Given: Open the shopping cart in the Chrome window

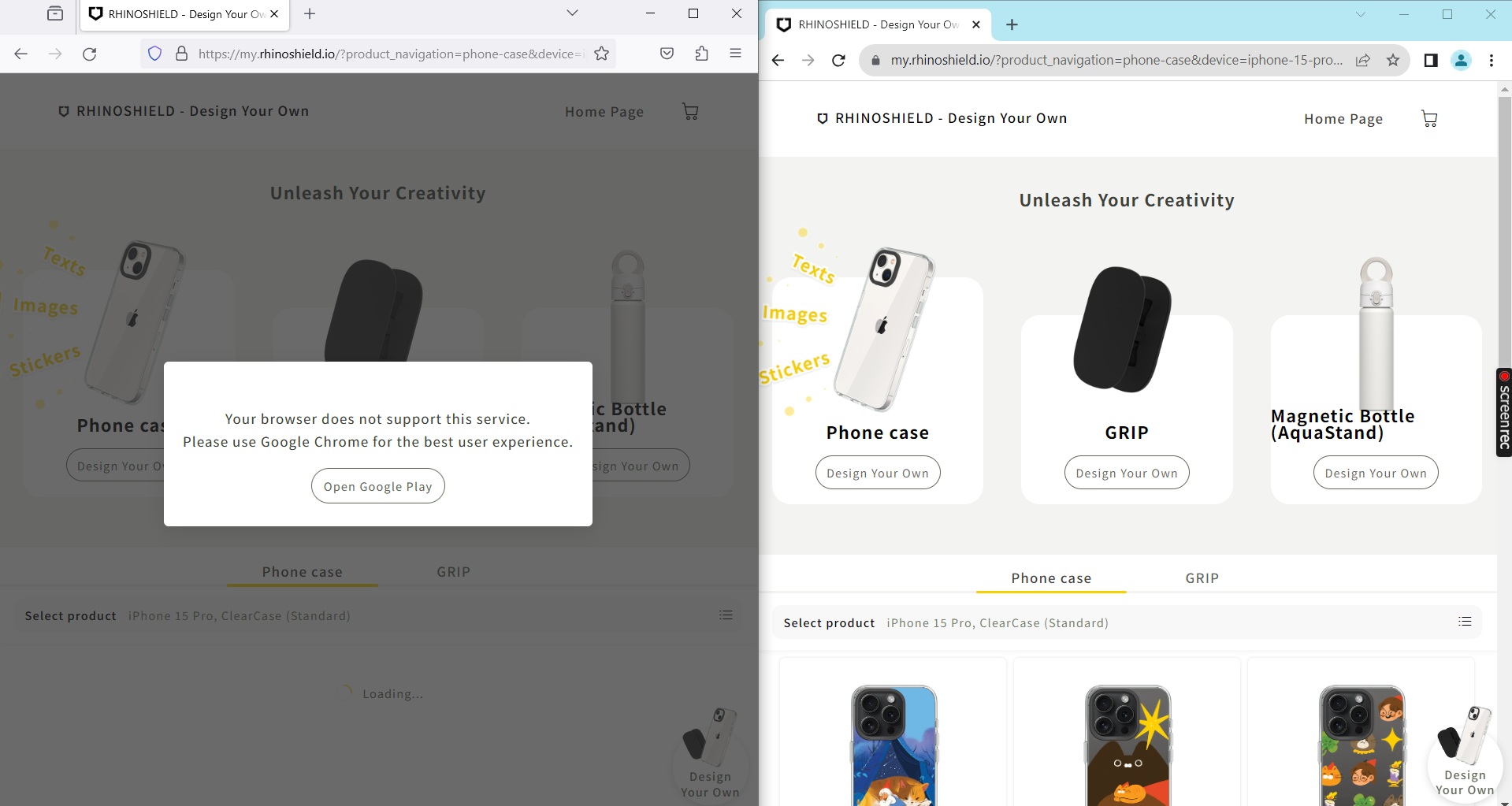Looking at the screenshot, I should coord(1429,118).
